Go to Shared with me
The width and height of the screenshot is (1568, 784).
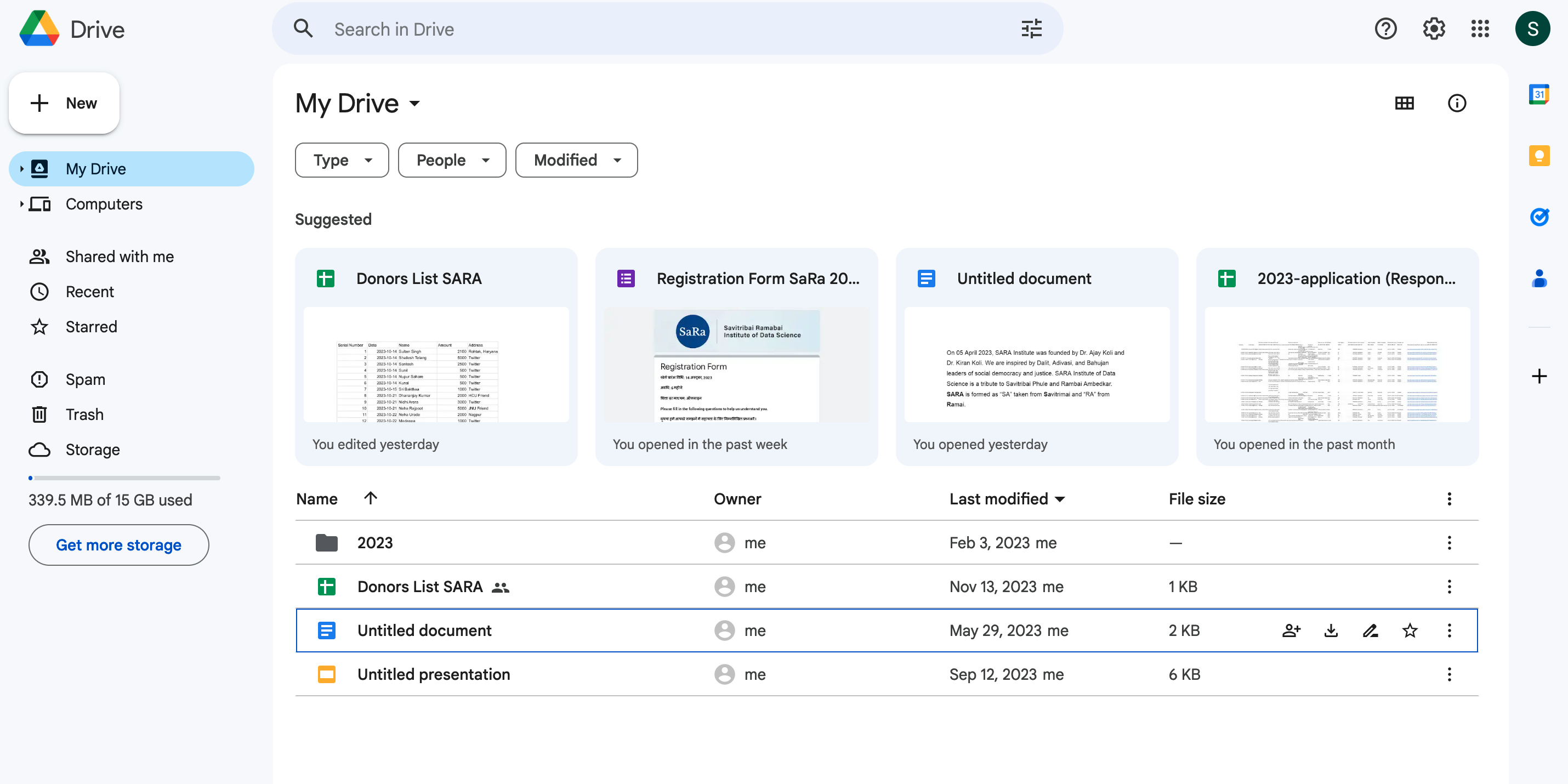click(120, 256)
